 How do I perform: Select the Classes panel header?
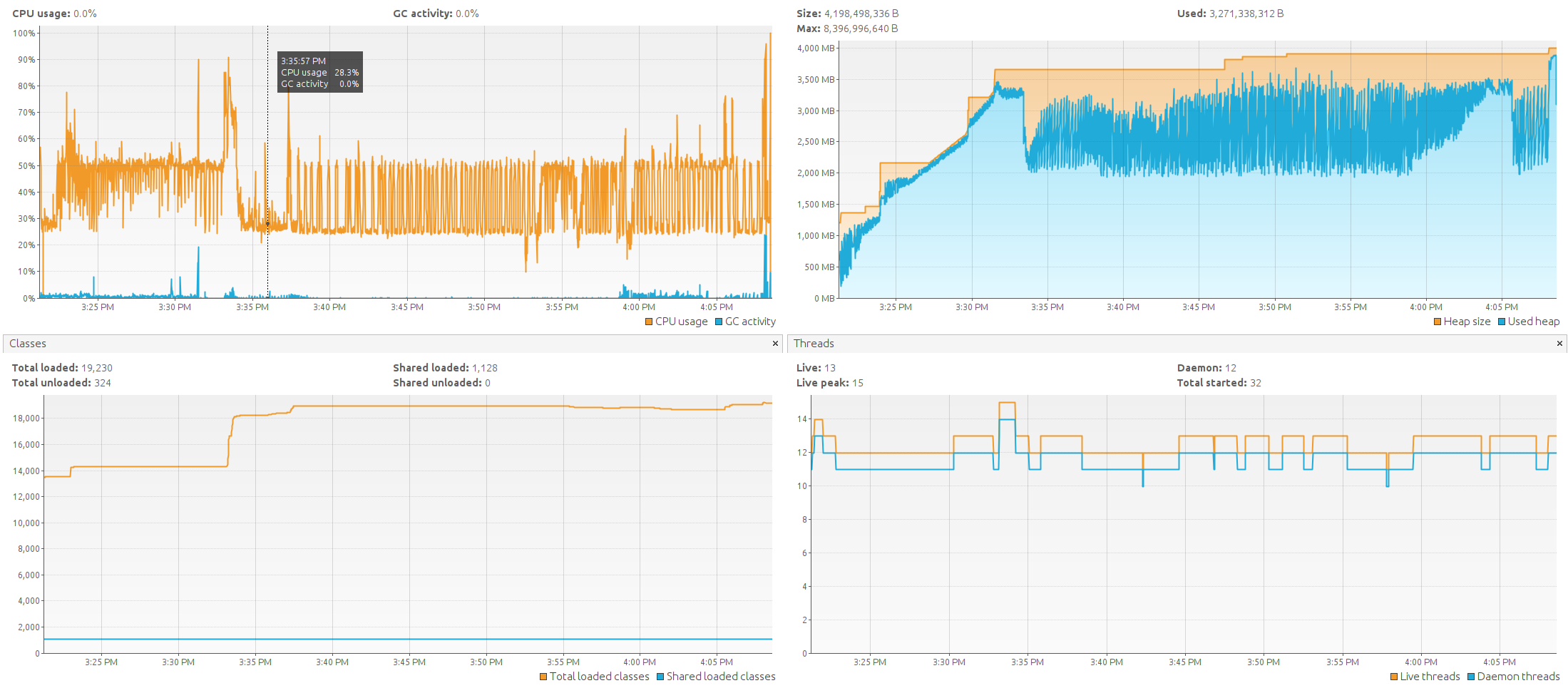click(29, 344)
